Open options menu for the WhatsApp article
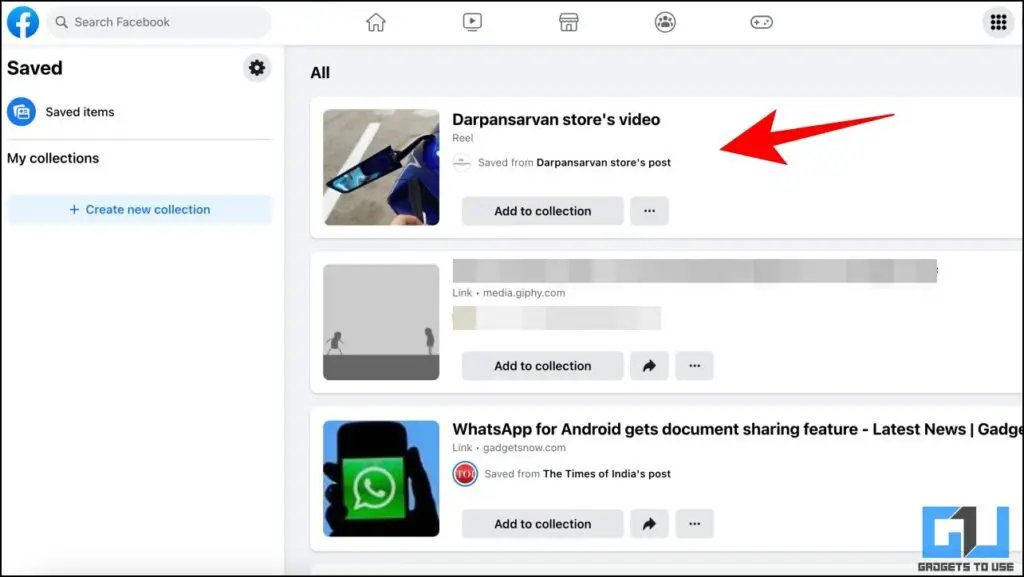The height and width of the screenshot is (577, 1024). click(x=695, y=523)
